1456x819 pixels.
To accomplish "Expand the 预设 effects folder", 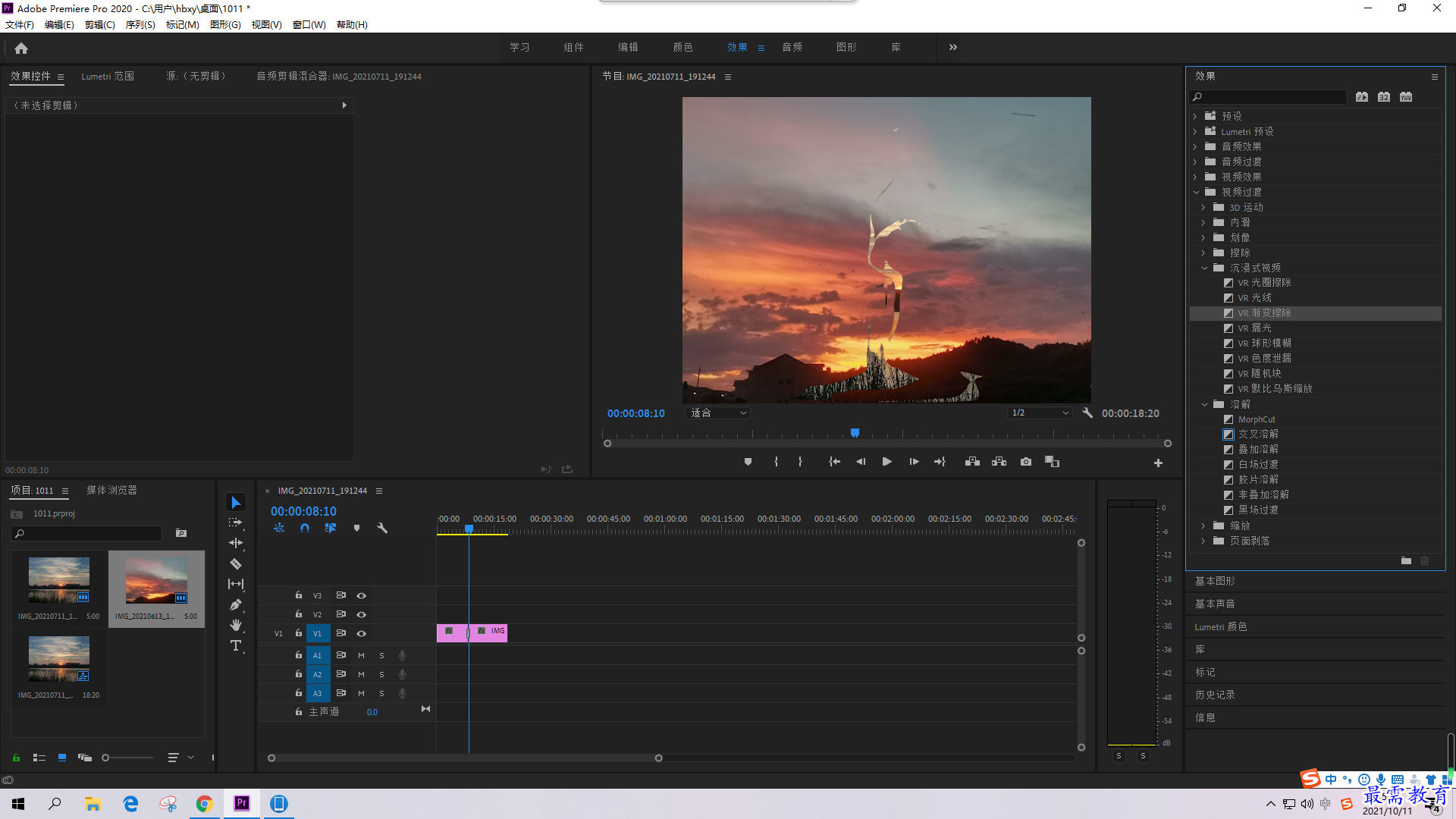I will coord(1195,116).
